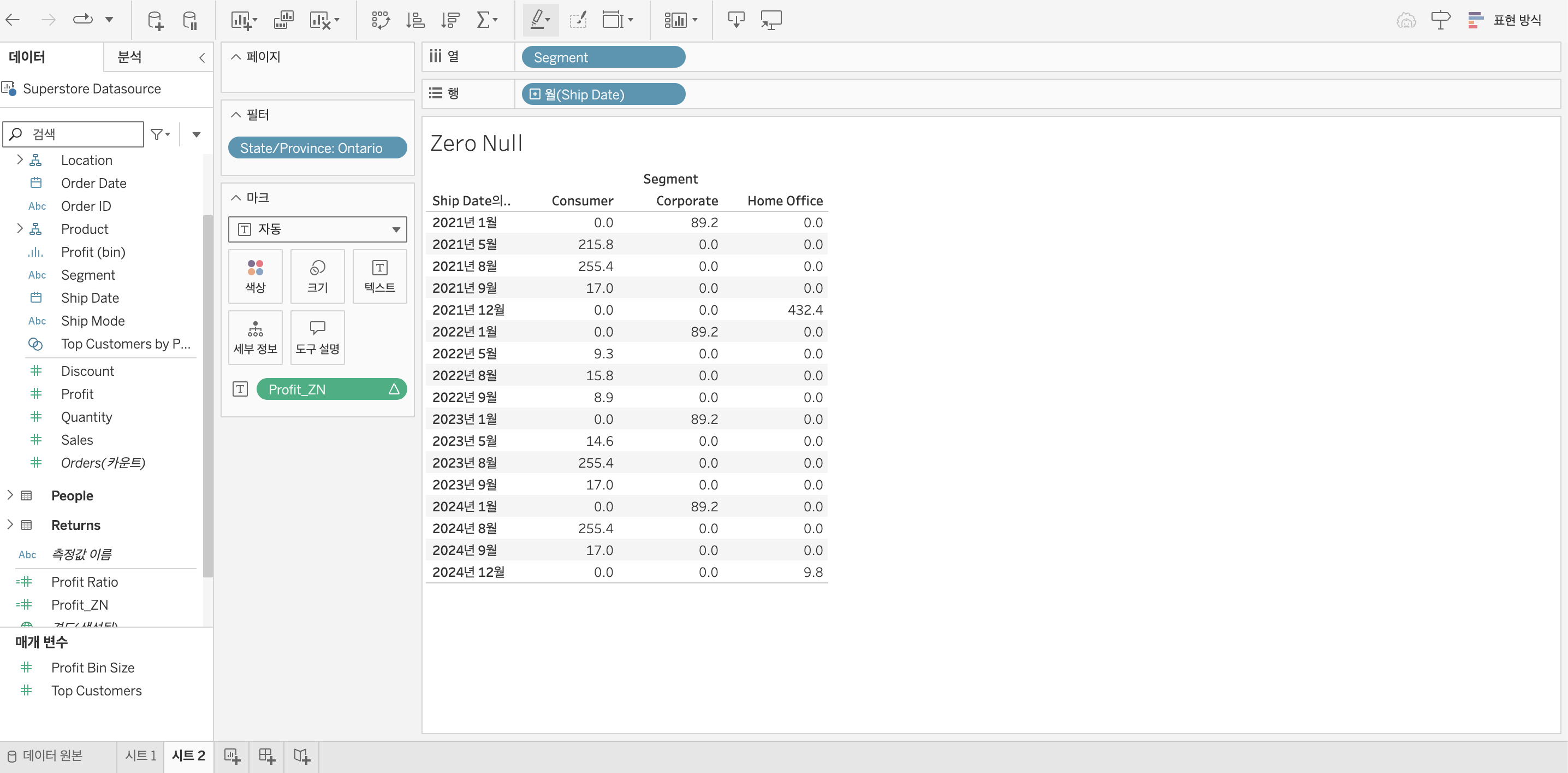Image resolution: width=1568 pixels, height=773 pixels.
Task: Click the data pane search field
Action: (x=79, y=134)
